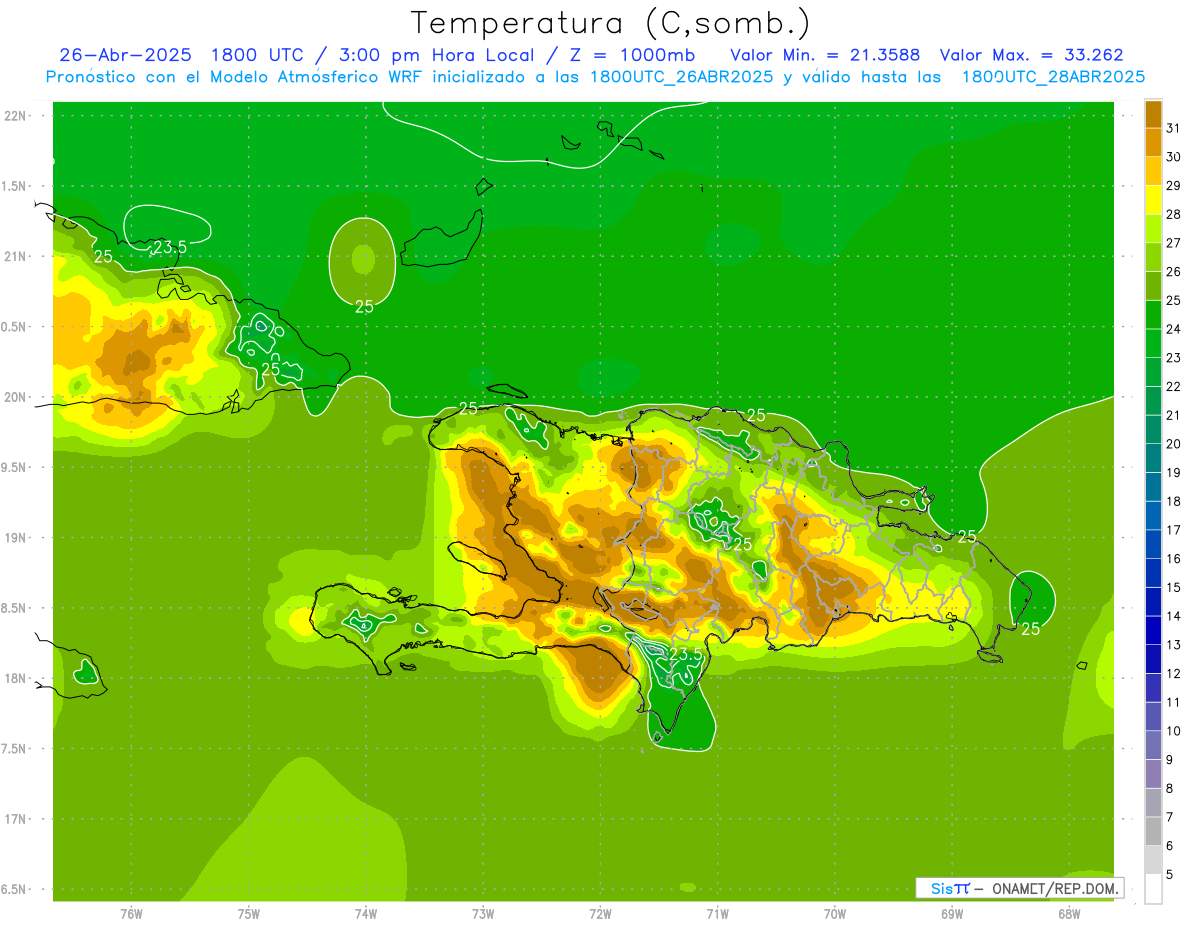
Task: Click the legend value '31'
Action: [x=1173, y=128]
